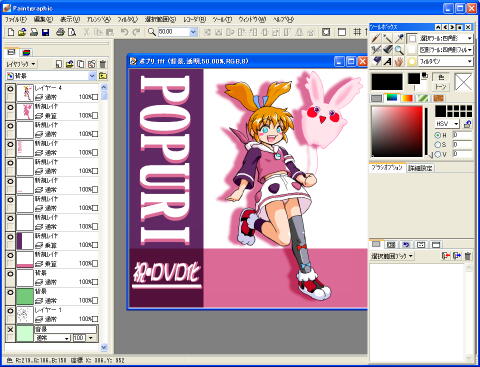This screenshot has height=367, width=480.
Task: Open the レイヤフック dropdown menu
Action: click(21, 64)
